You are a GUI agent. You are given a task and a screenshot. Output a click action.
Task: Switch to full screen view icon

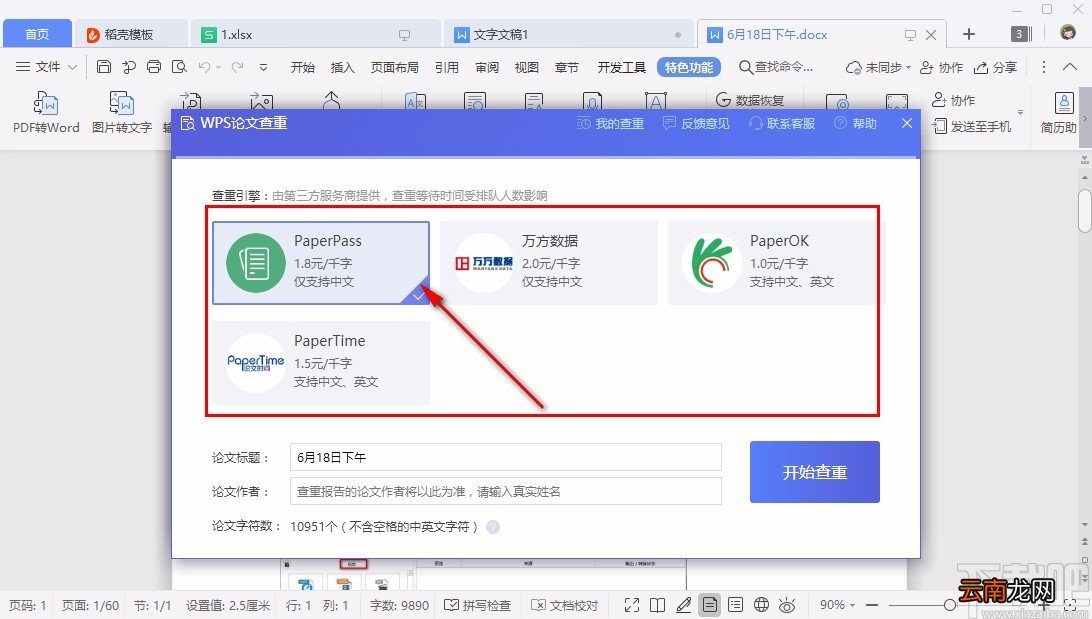(632, 605)
